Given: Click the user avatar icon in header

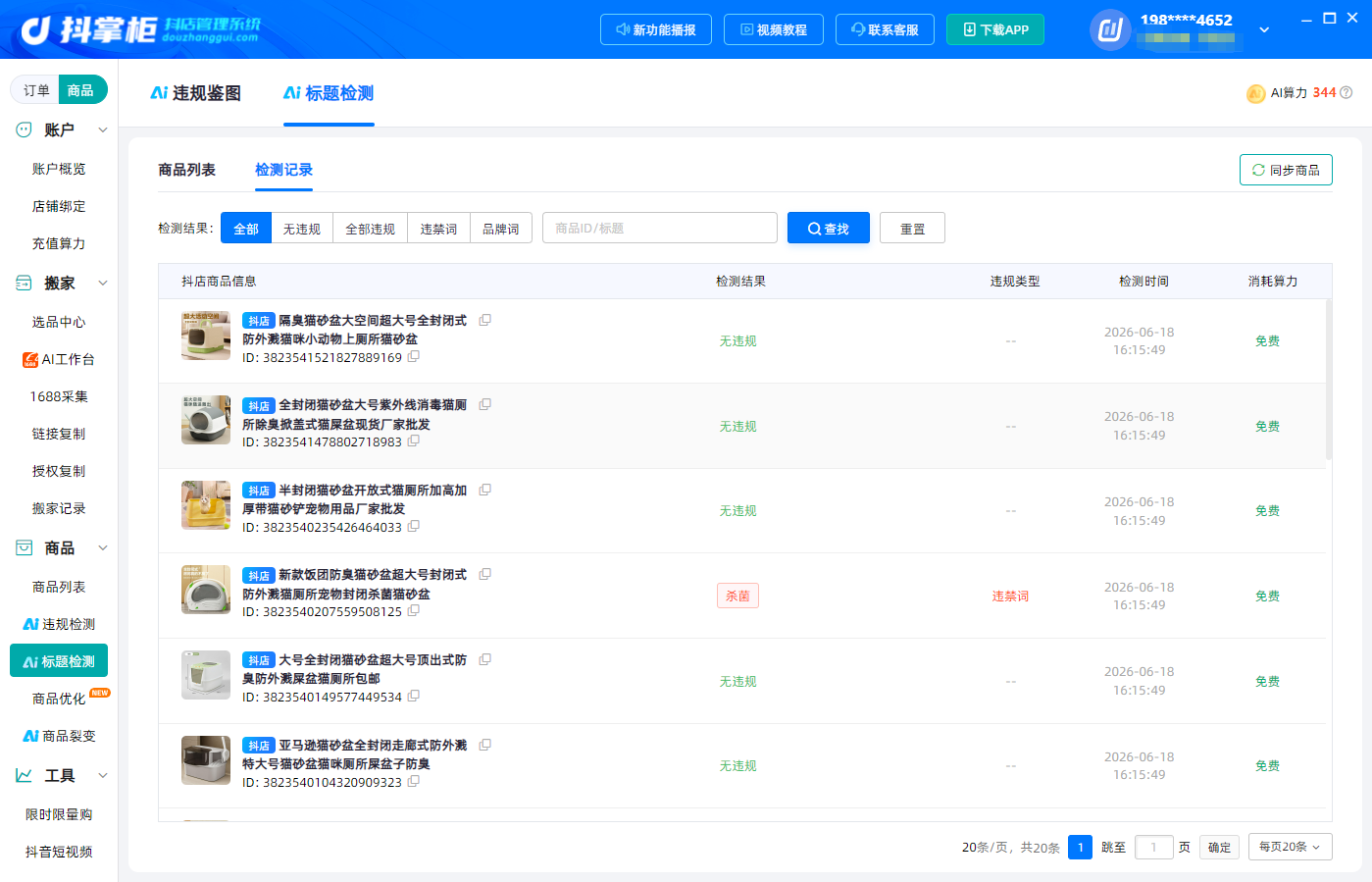Looking at the screenshot, I should [1110, 29].
